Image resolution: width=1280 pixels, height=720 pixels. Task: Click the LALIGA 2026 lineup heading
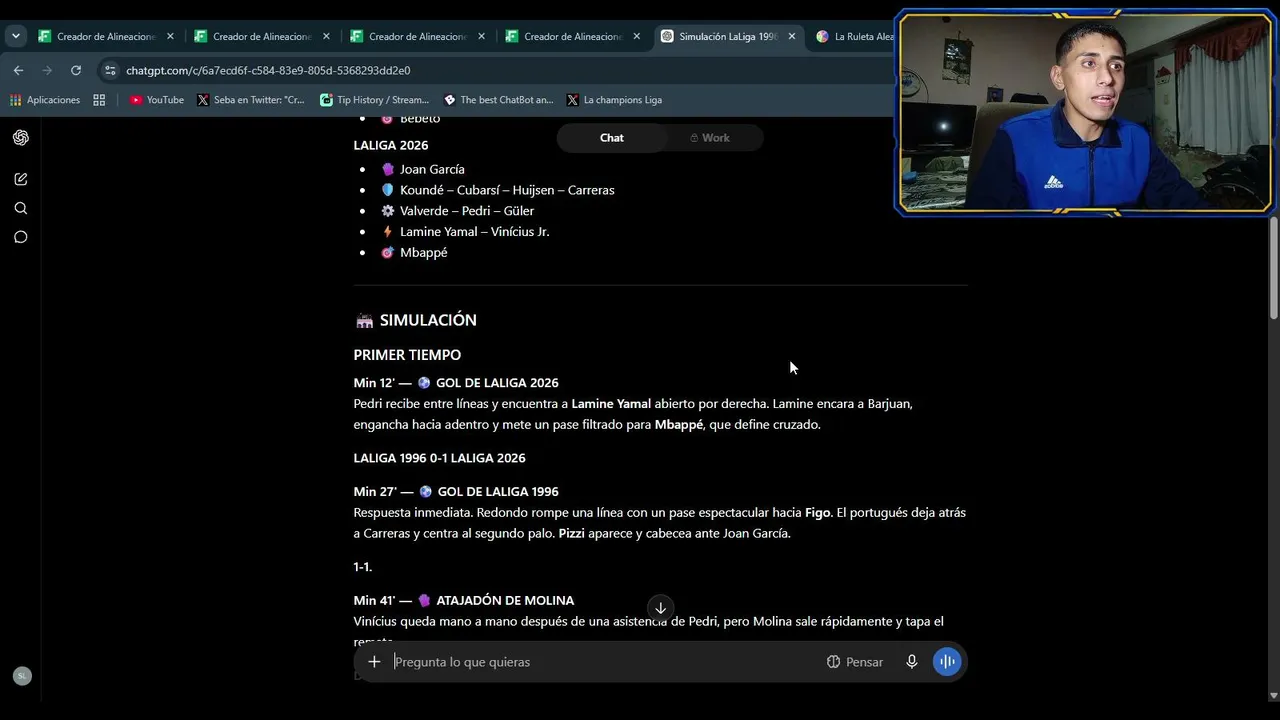point(391,145)
